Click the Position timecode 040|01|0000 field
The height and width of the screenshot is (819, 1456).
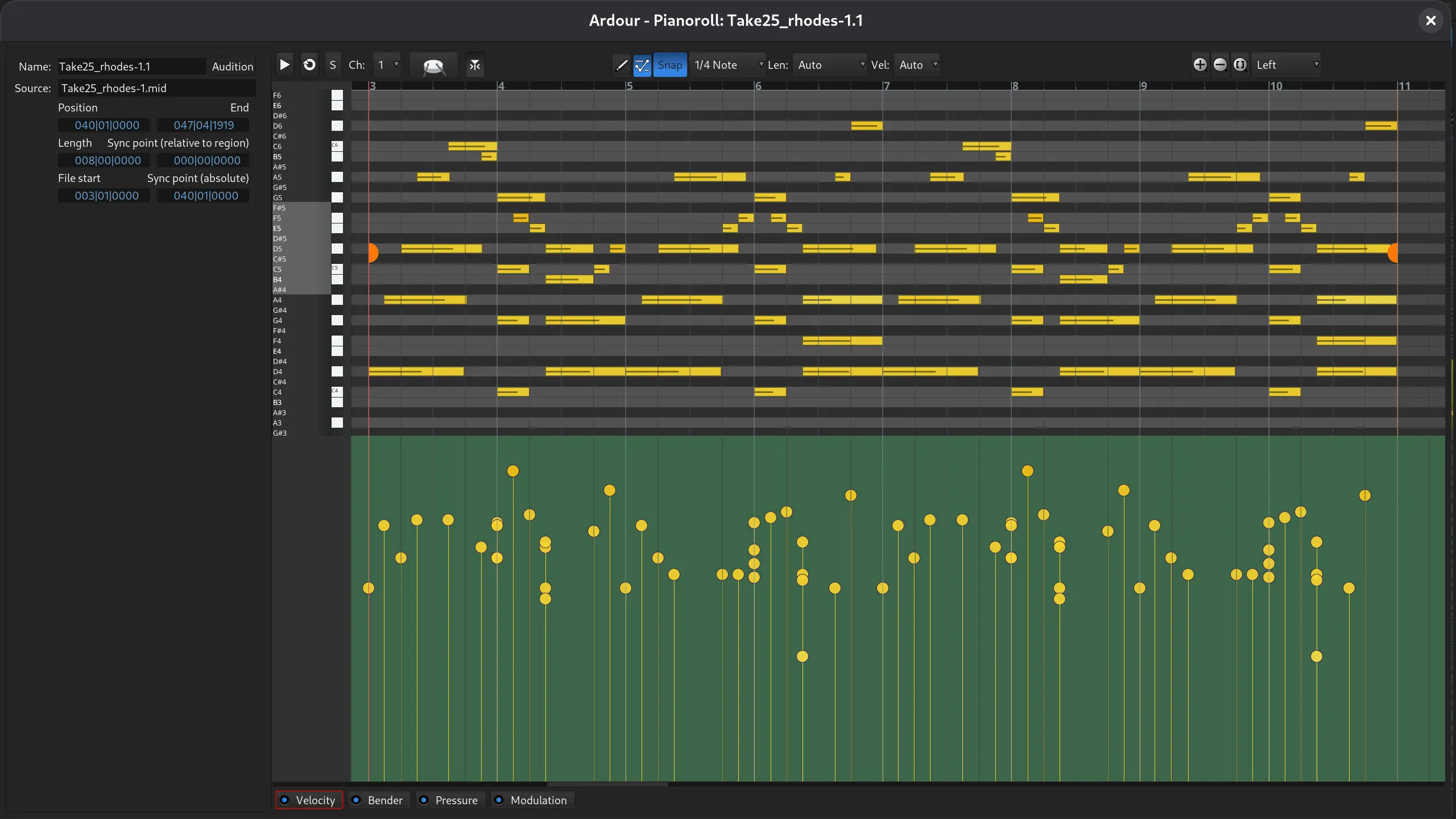106,125
